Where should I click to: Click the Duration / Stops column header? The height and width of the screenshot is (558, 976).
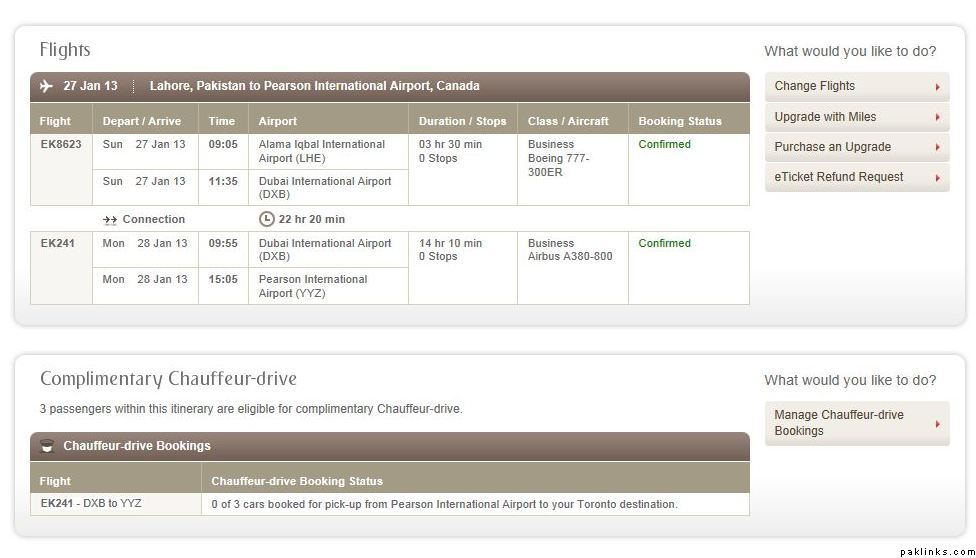(462, 121)
